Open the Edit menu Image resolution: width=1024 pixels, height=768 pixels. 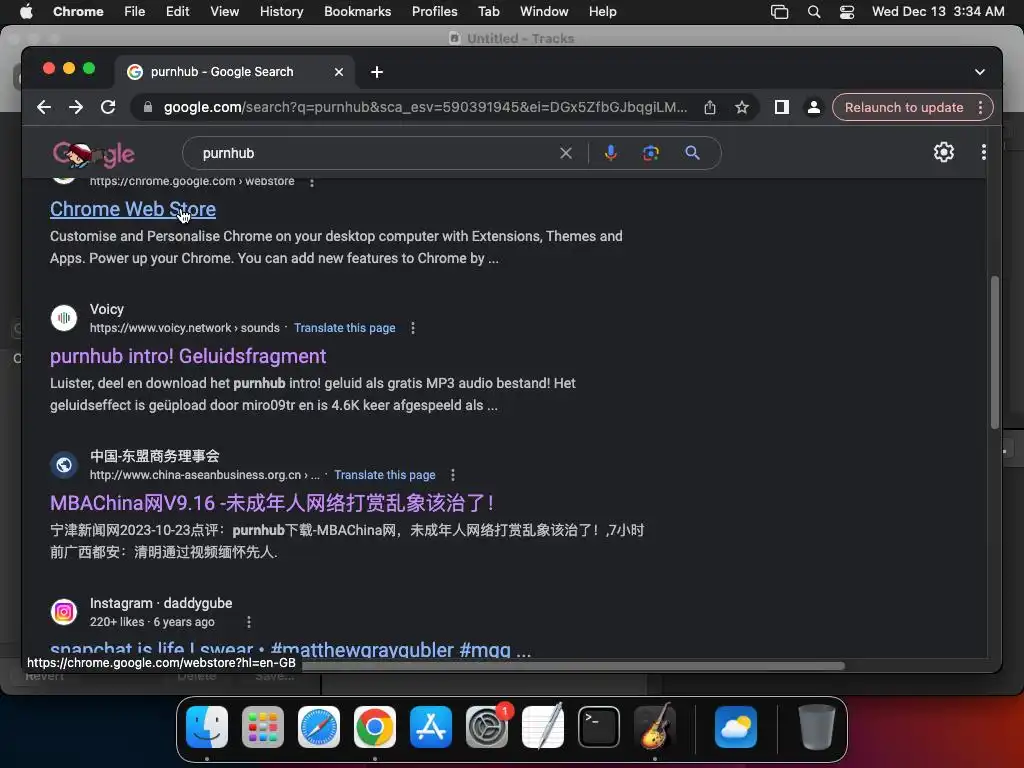click(x=177, y=12)
